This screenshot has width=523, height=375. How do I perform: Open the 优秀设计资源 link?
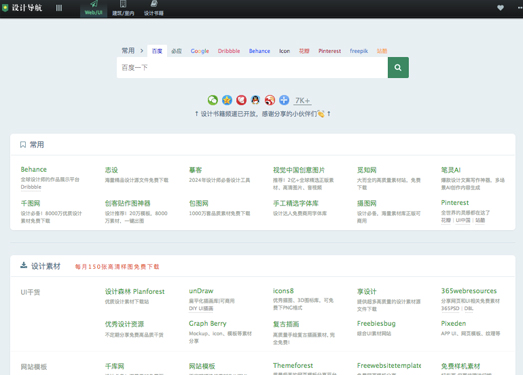point(124,324)
